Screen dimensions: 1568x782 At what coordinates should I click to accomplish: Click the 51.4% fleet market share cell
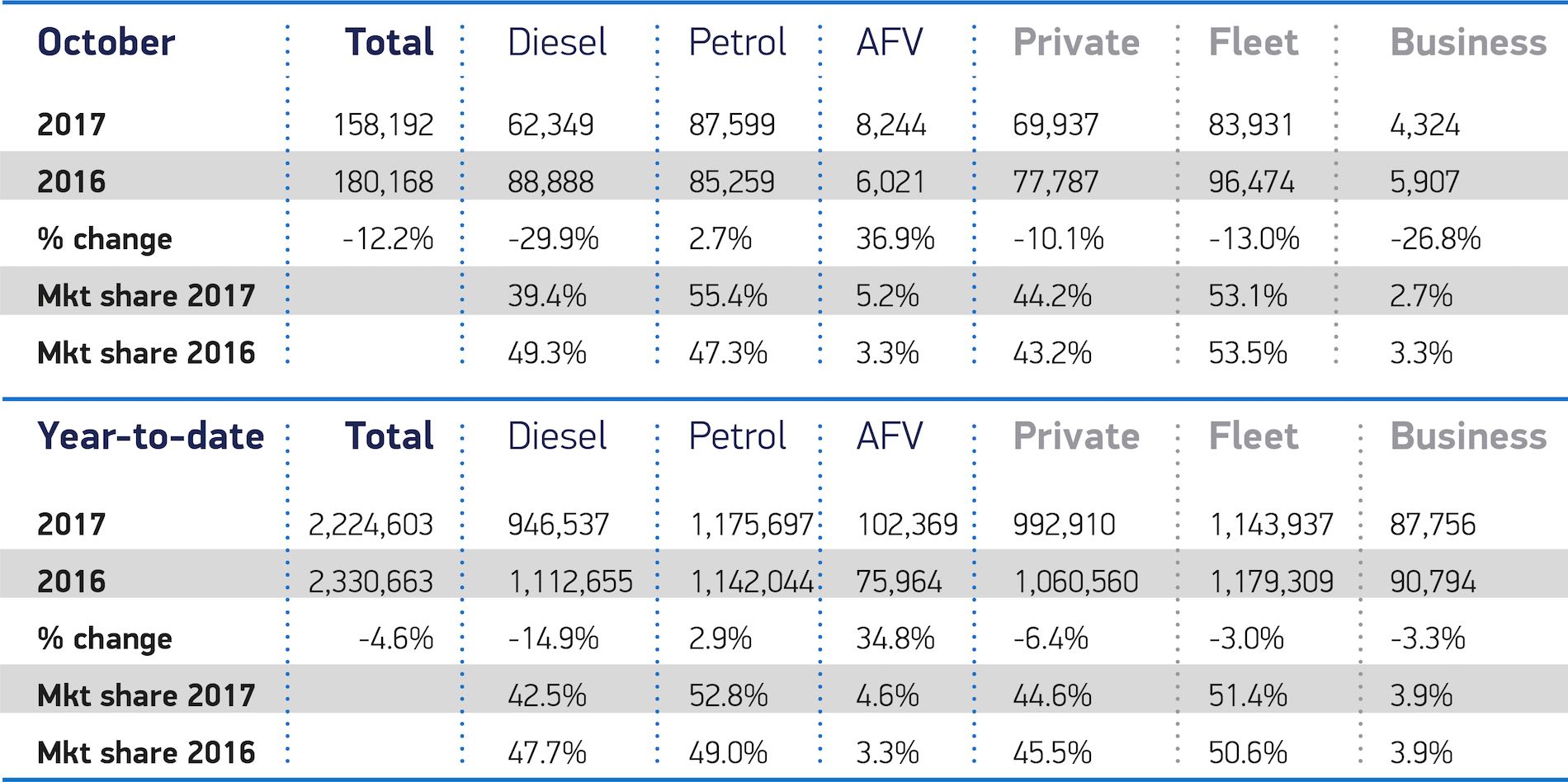1248,695
